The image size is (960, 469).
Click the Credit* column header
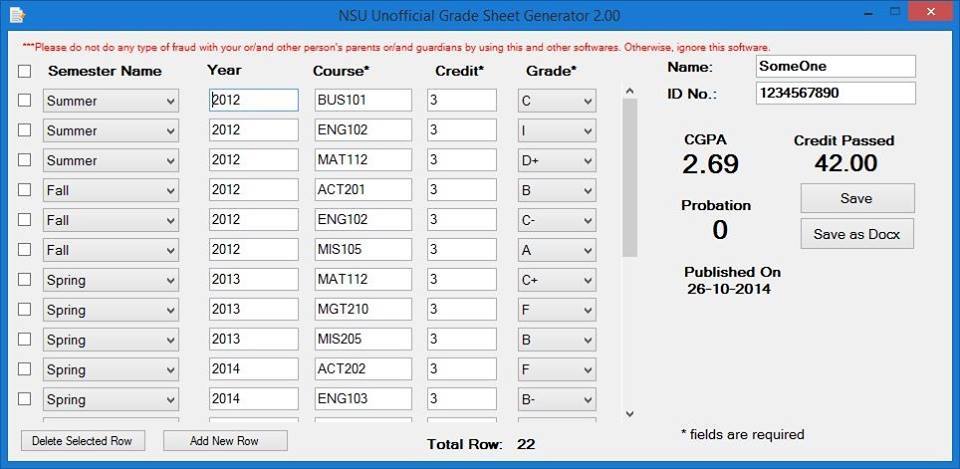pos(460,71)
